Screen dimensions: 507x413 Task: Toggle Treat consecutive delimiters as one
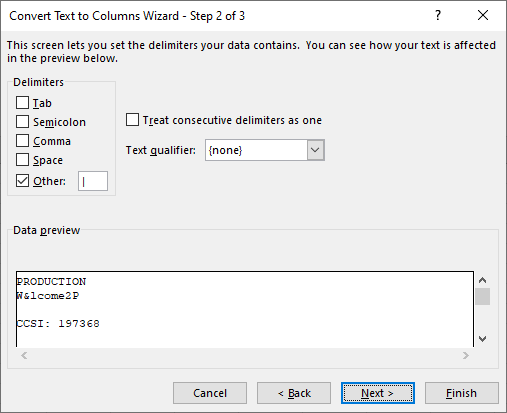click(x=132, y=120)
